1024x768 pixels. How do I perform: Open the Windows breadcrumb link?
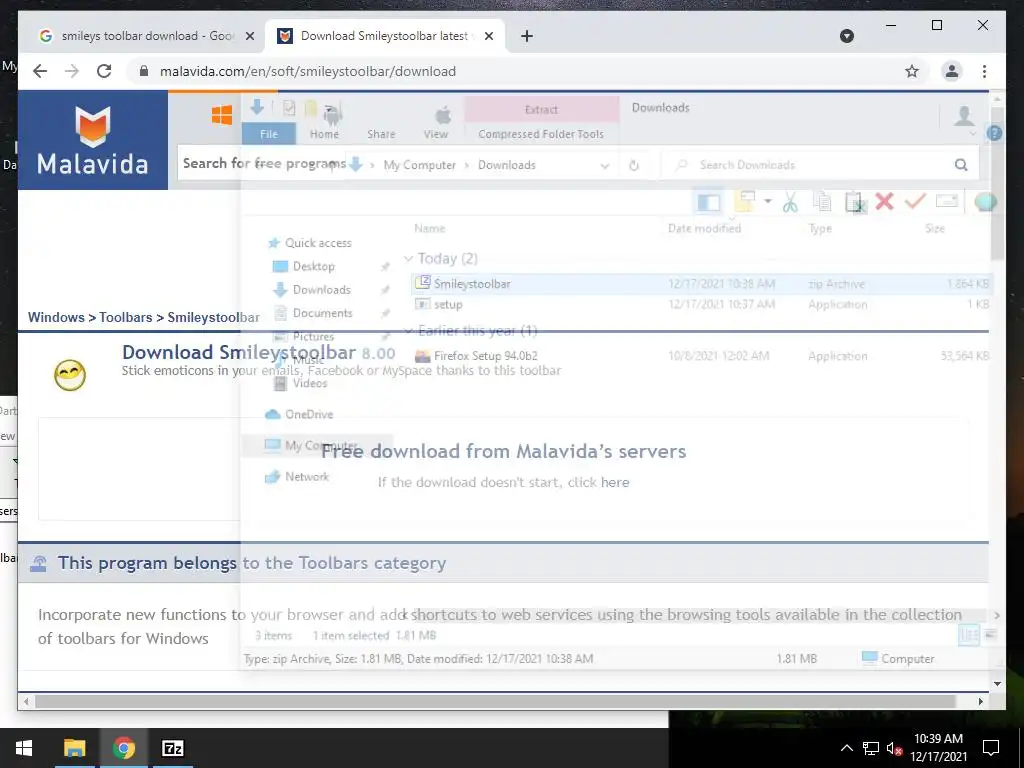point(56,317)
